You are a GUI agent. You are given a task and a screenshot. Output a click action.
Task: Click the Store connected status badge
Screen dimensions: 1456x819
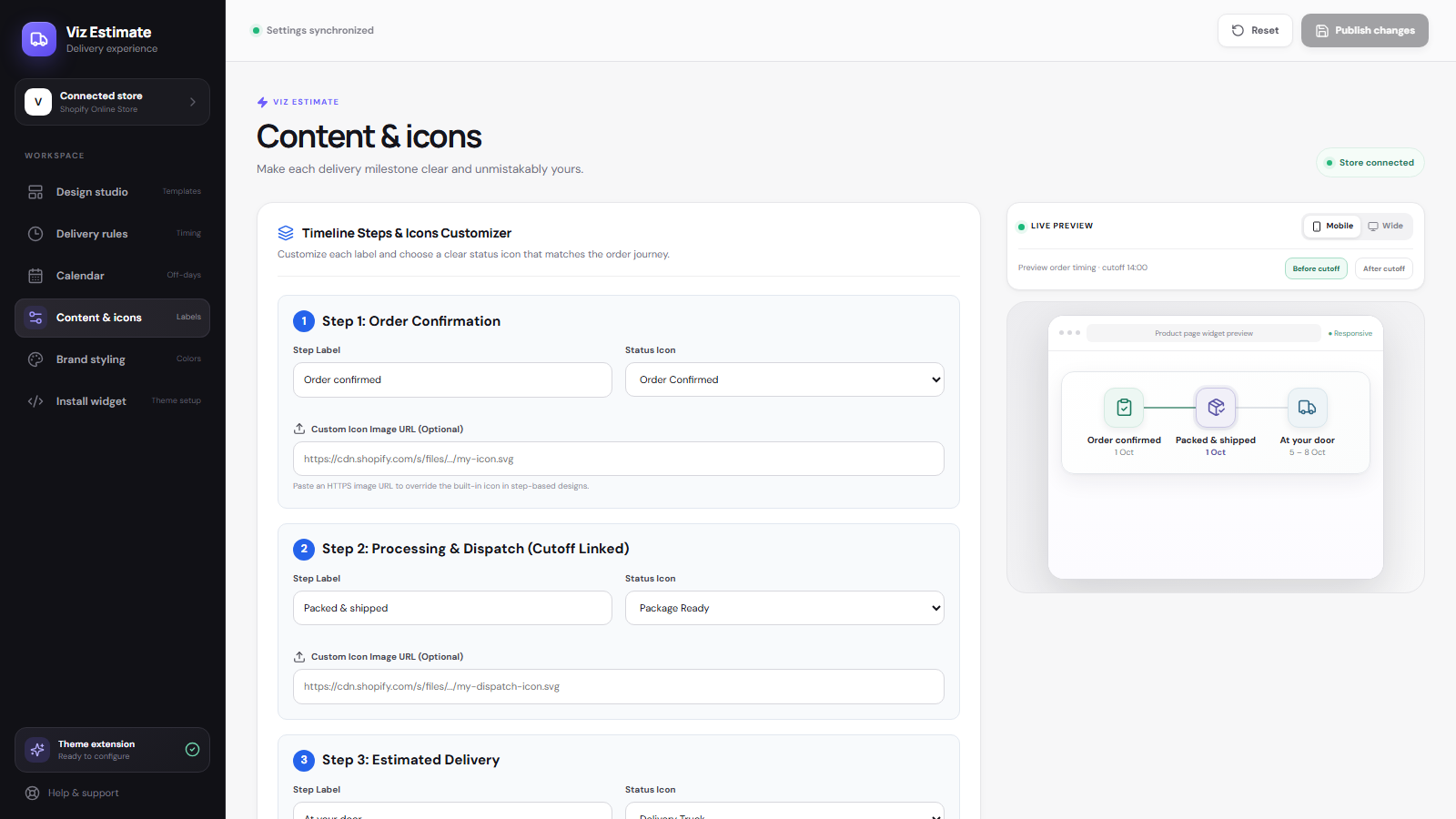pyautogui.click(x=1370, y=163)
